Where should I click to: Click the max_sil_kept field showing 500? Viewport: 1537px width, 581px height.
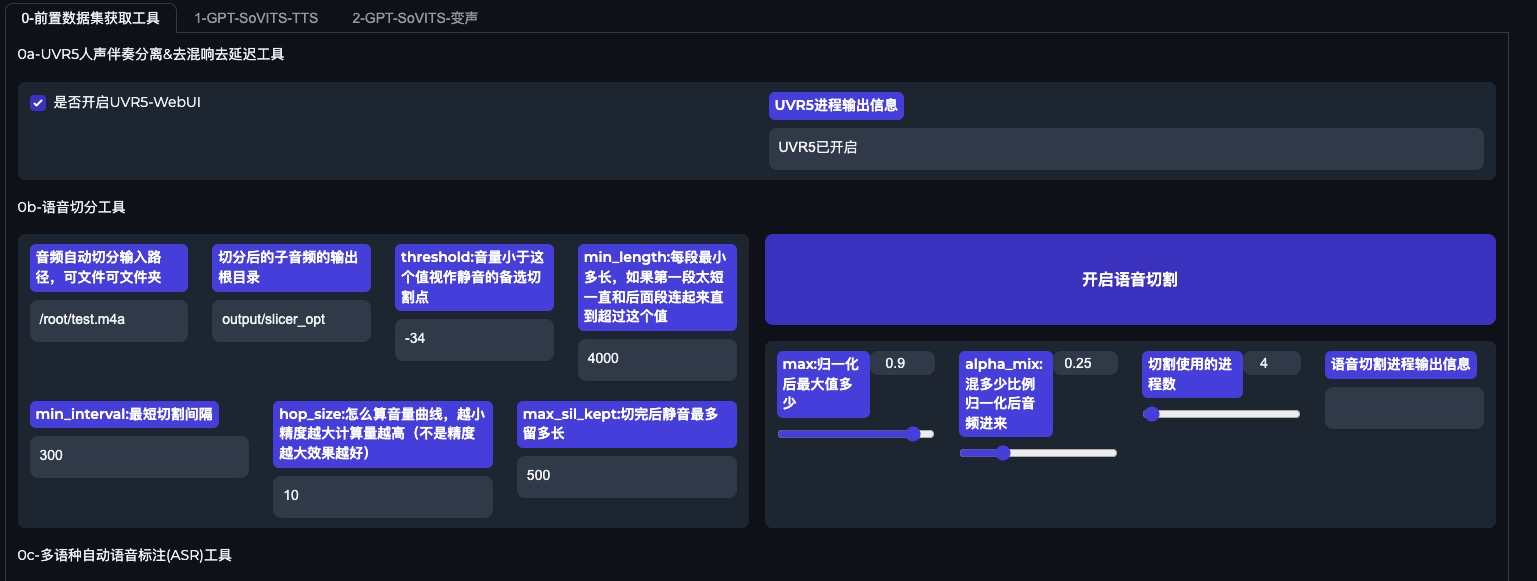(626, 476)
